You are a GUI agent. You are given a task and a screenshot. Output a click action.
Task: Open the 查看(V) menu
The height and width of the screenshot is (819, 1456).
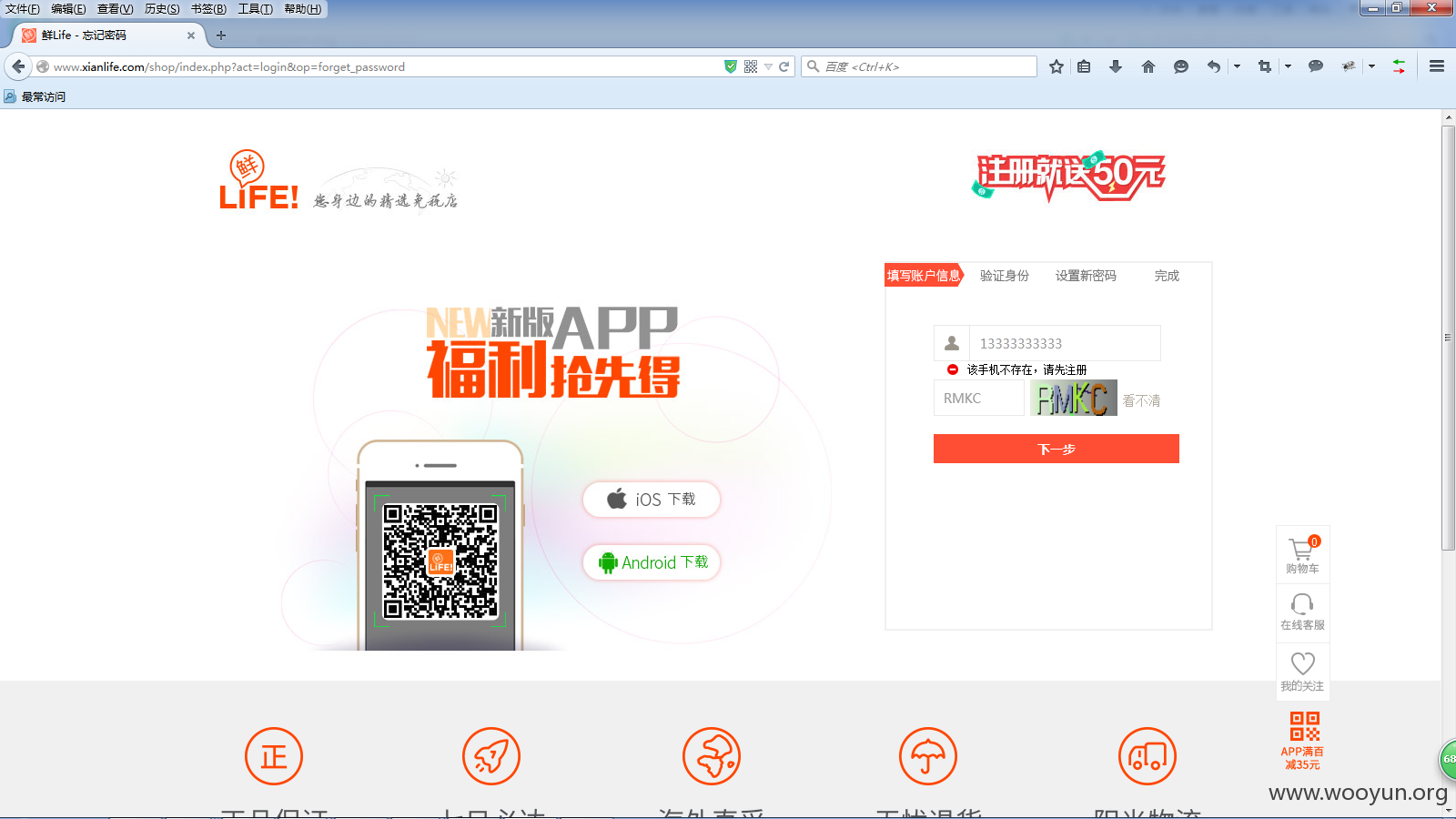(116, 9)
